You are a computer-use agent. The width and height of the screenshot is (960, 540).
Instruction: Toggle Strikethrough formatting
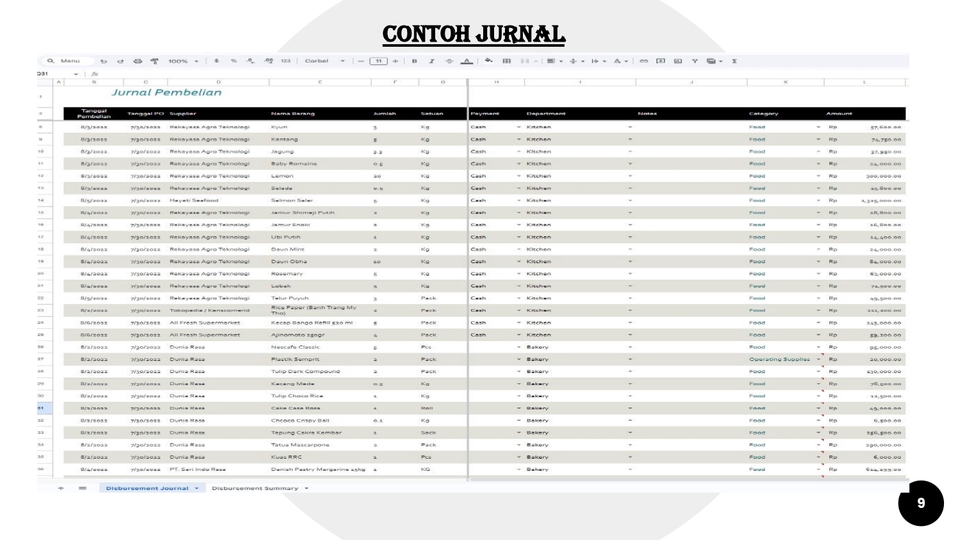click(x=449, y=61)
